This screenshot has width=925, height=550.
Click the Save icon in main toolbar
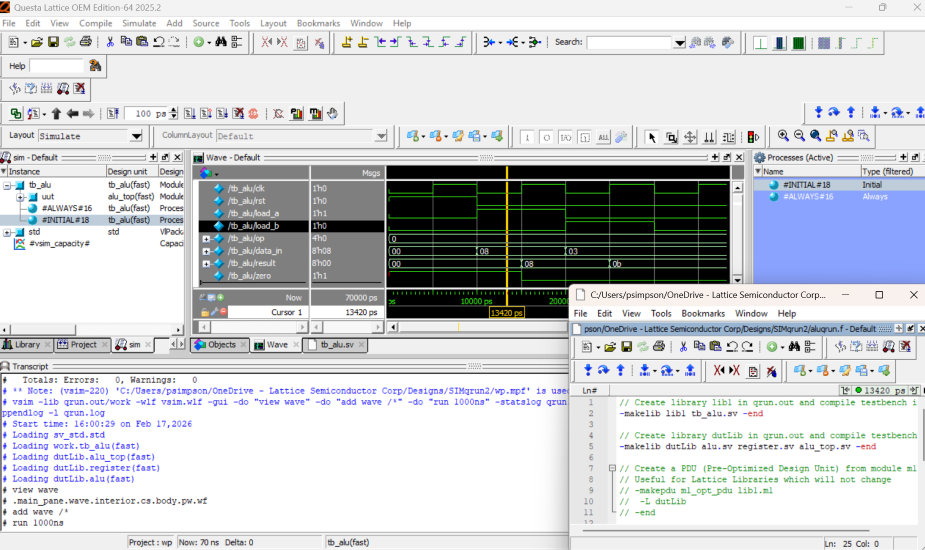tap(53, 42)
